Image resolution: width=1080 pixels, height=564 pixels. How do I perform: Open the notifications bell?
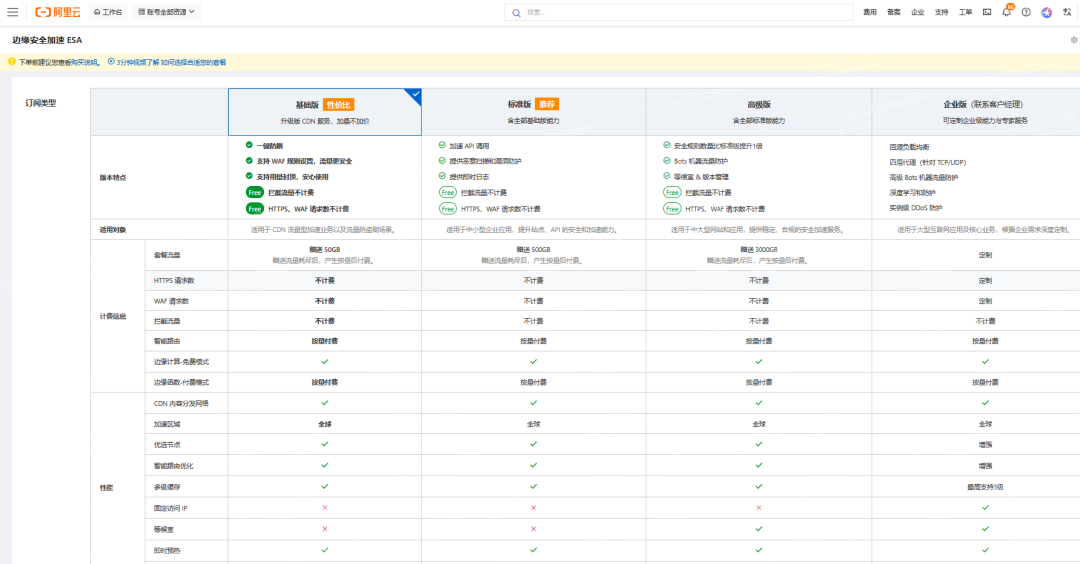(x=1006, y=12)
